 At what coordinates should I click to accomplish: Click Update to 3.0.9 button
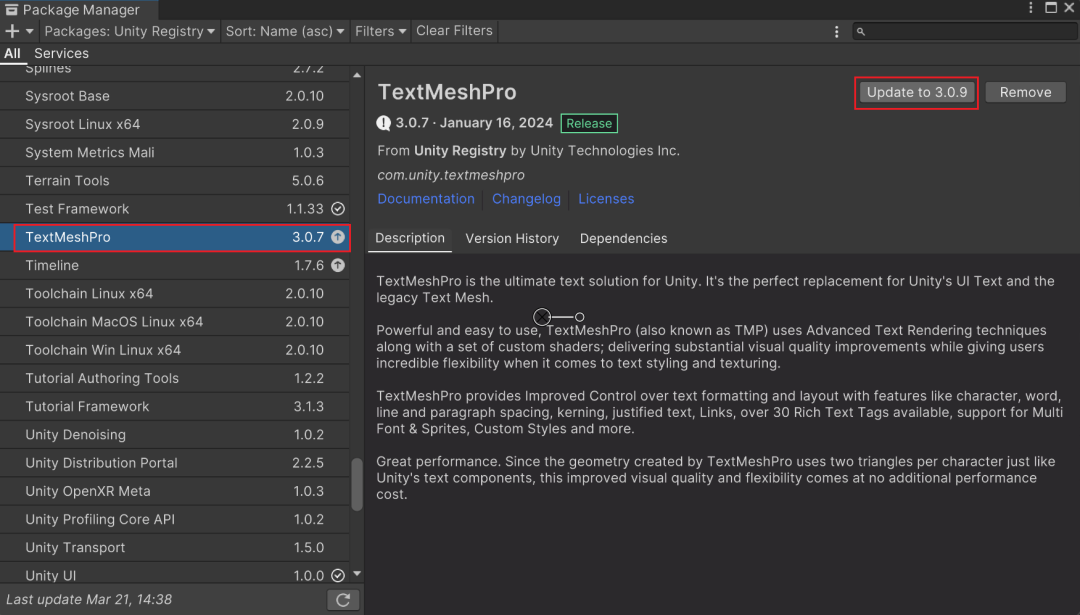(917, 92)
